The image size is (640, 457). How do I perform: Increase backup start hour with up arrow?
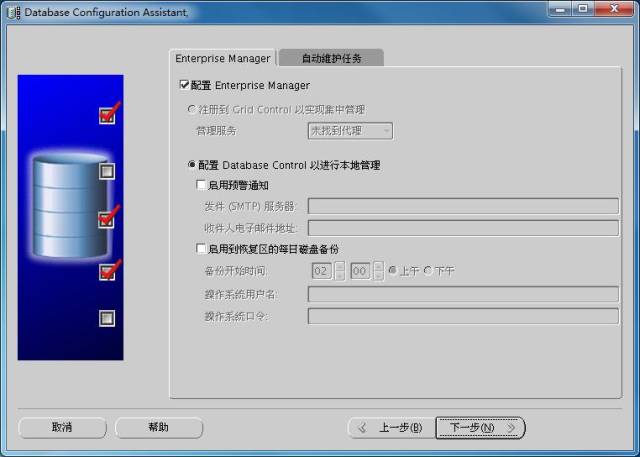[x=339, y=266]
